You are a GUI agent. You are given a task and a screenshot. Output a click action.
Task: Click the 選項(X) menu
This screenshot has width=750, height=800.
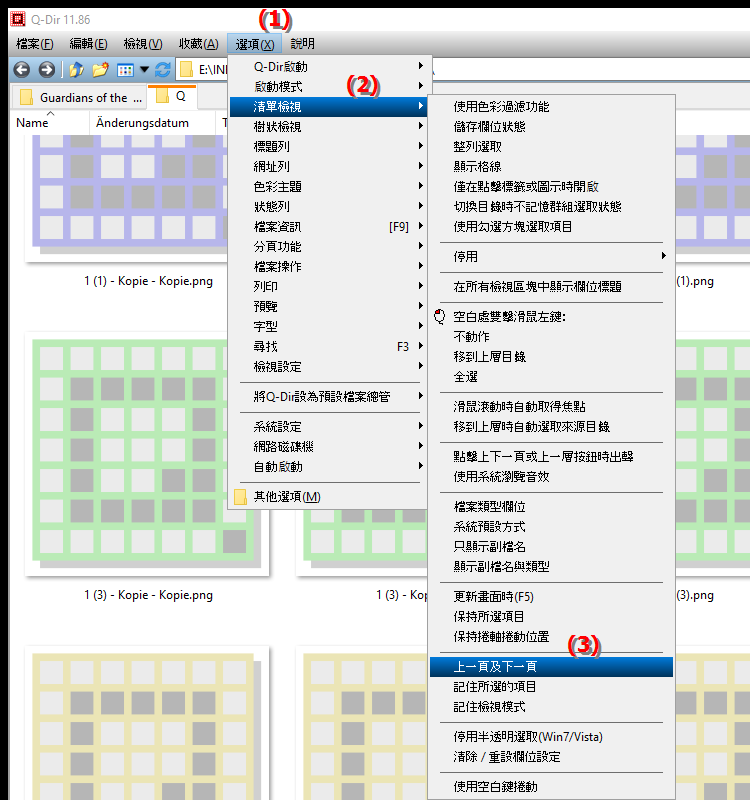click(255, 44)
